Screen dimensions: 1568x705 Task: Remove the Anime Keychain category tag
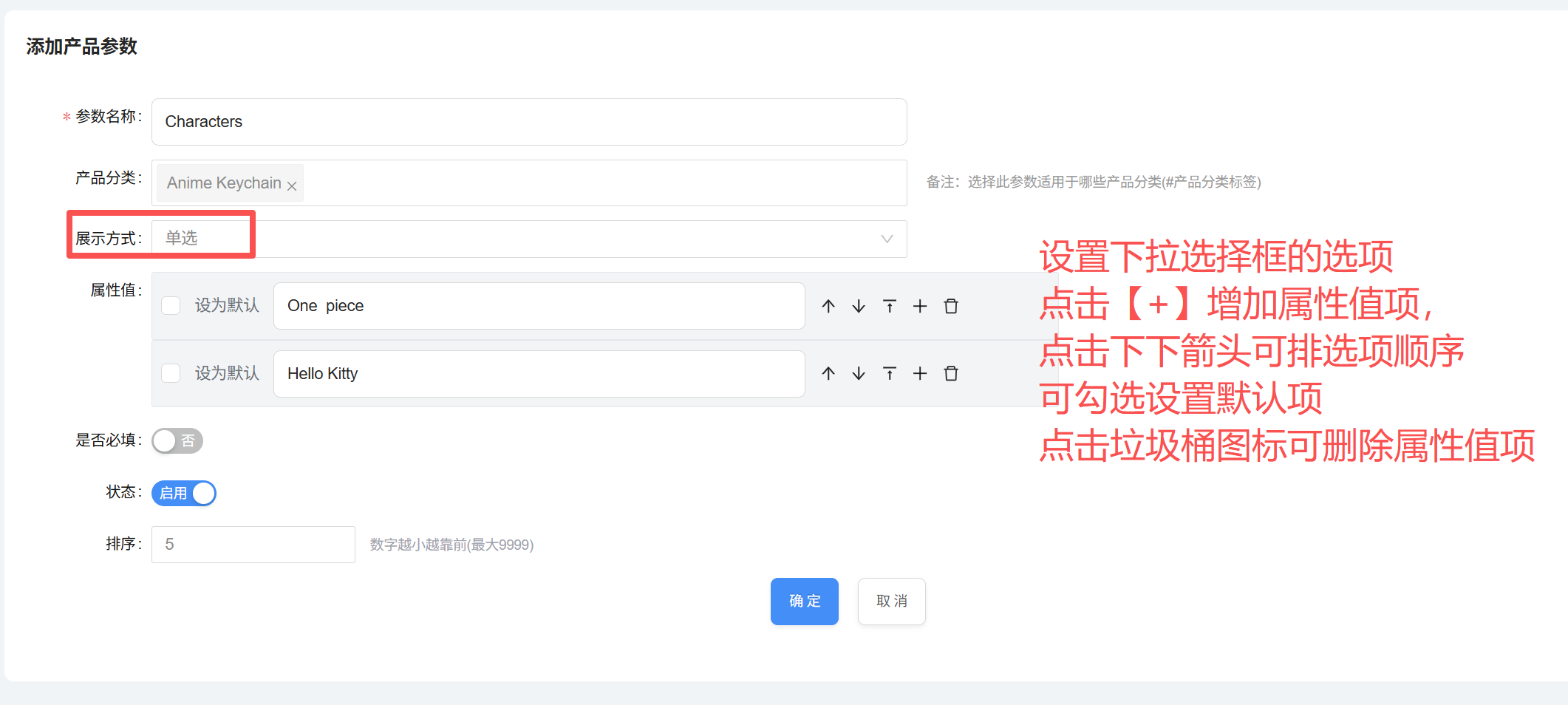[292, 184]
